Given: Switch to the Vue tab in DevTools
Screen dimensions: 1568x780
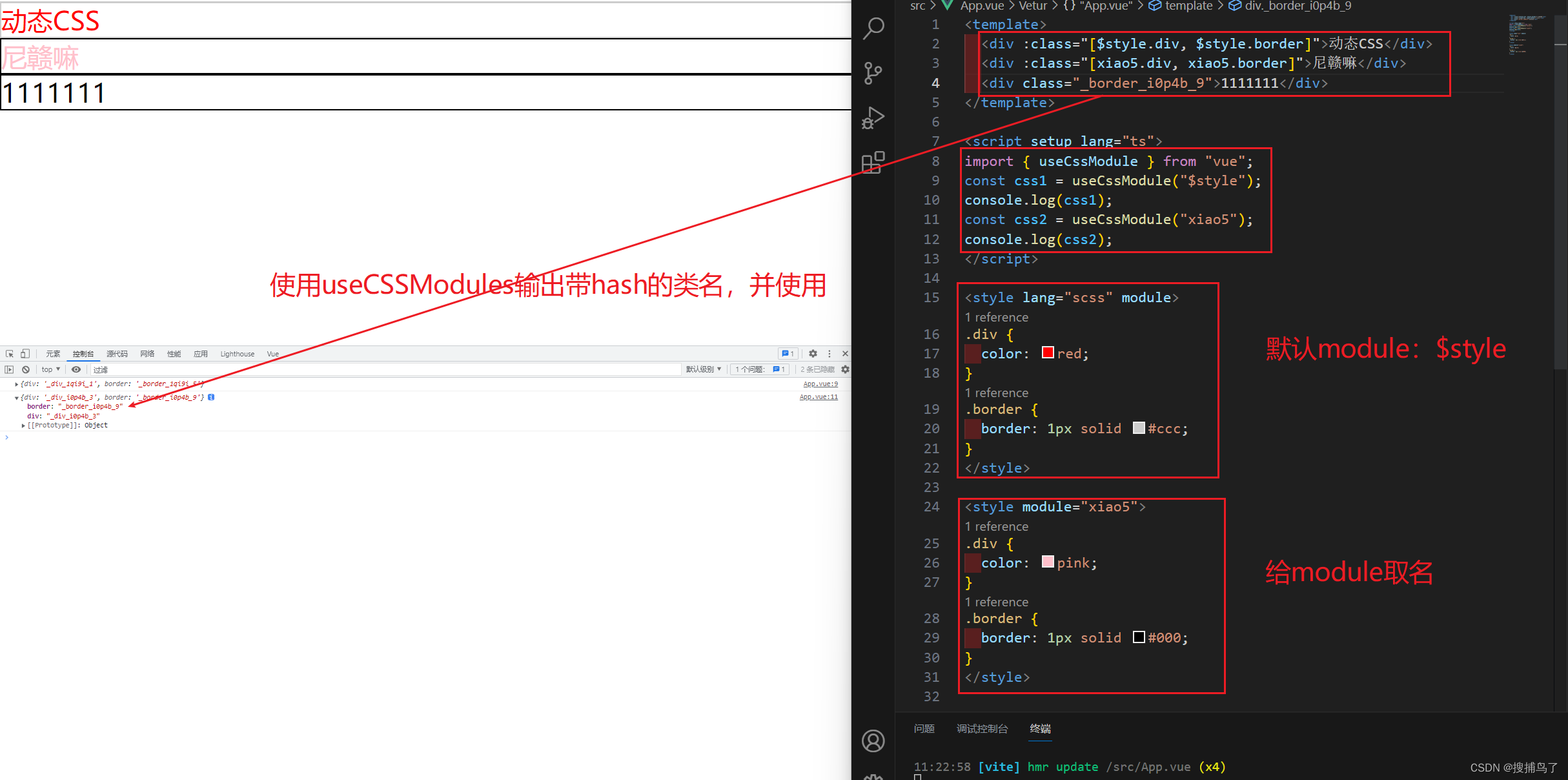Looking at the screenshot, I should coord(274,354).
